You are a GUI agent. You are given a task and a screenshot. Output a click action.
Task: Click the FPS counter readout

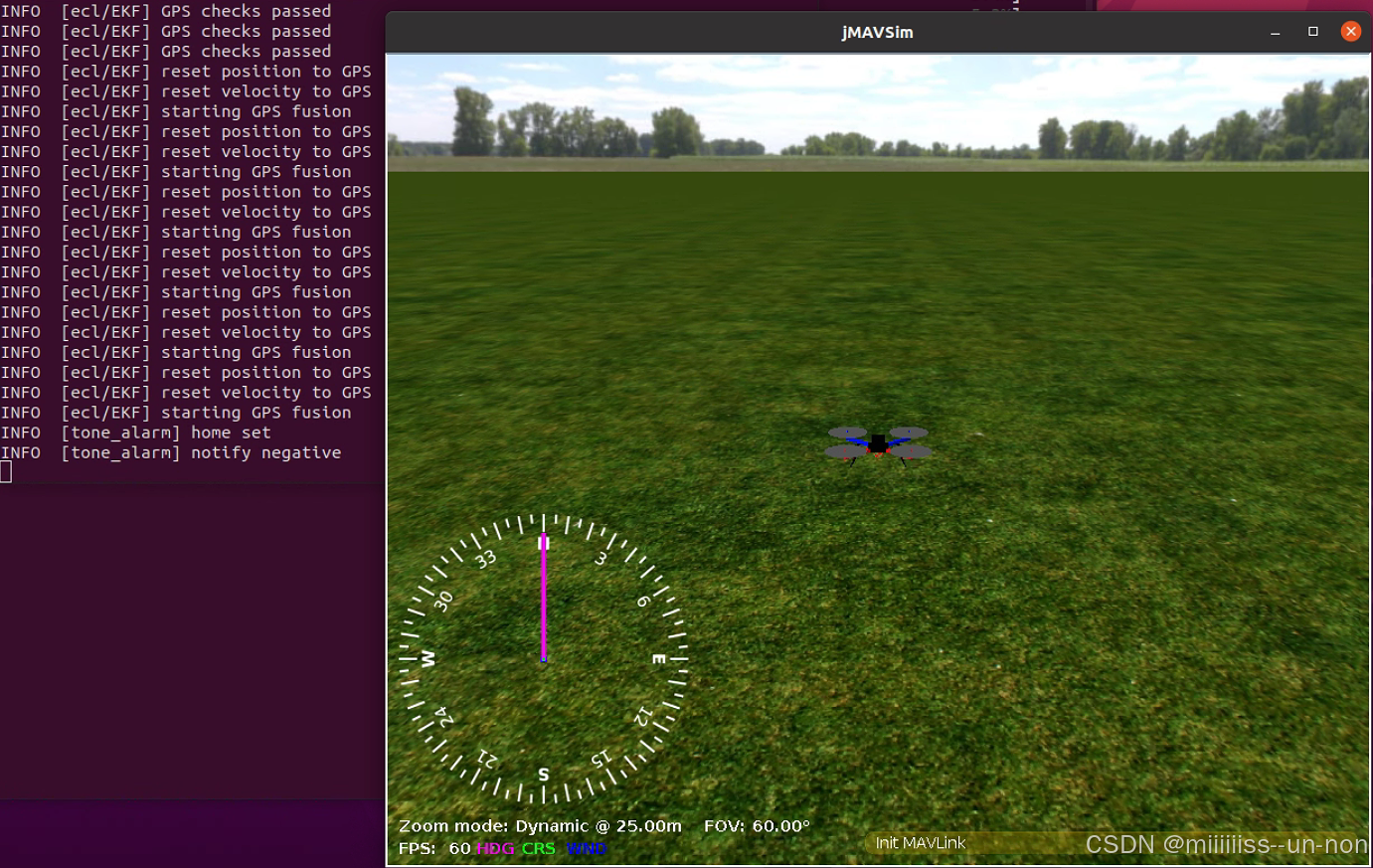point(433,848)
